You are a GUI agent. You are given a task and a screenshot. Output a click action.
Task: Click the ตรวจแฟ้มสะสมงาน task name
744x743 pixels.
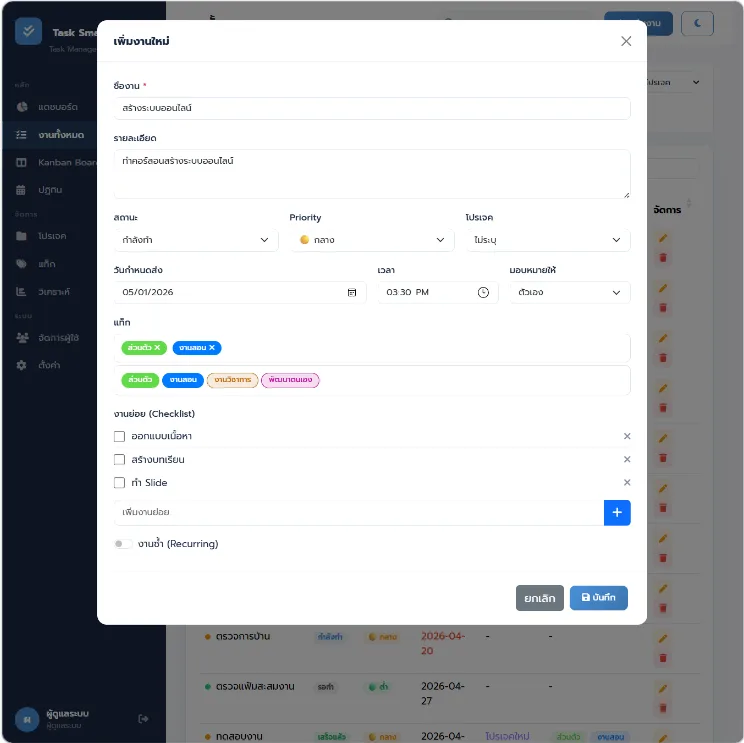pos(255,687)
